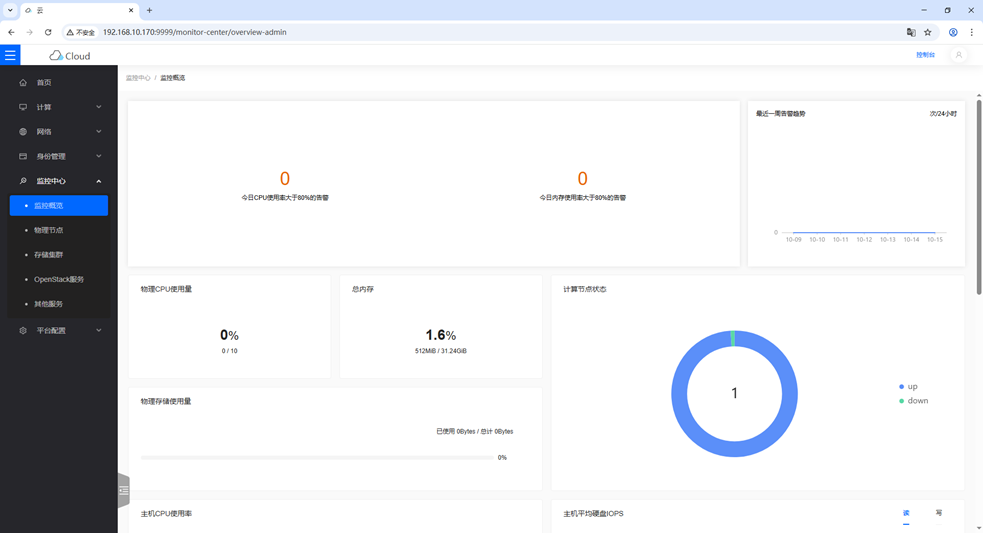The height and width of the screenshot is (533, 983).
Task: Collapse the 监控中心 menu chevron
Action: [x=98, y=181]
